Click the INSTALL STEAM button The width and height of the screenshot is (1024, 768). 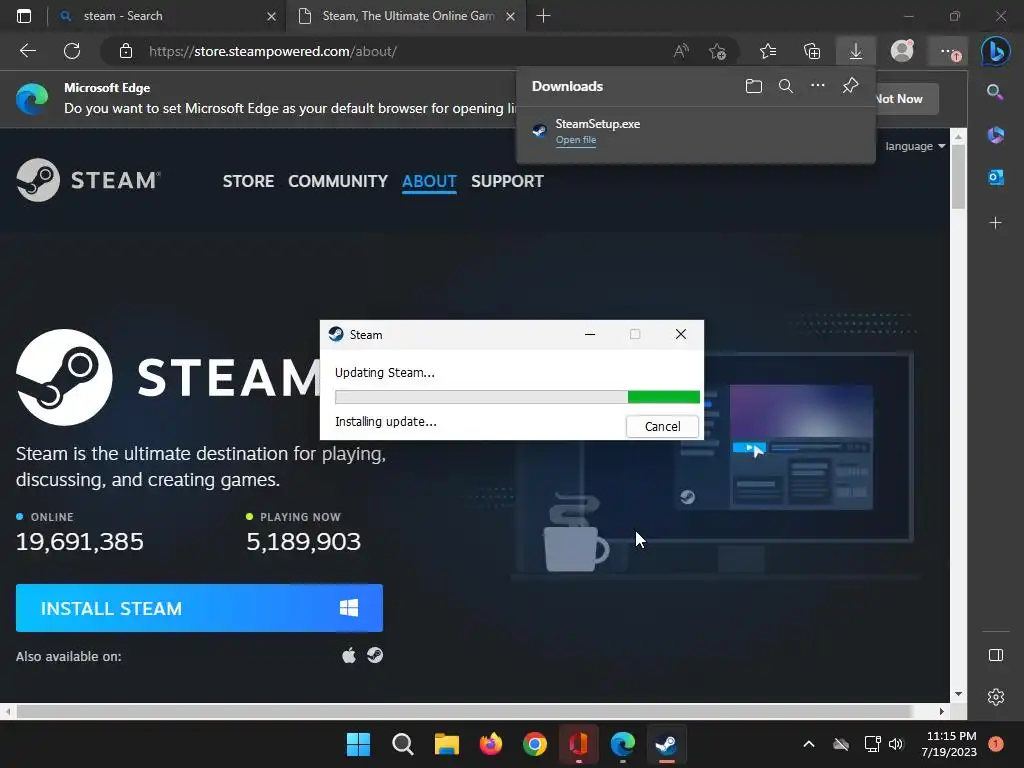[199, 608]
